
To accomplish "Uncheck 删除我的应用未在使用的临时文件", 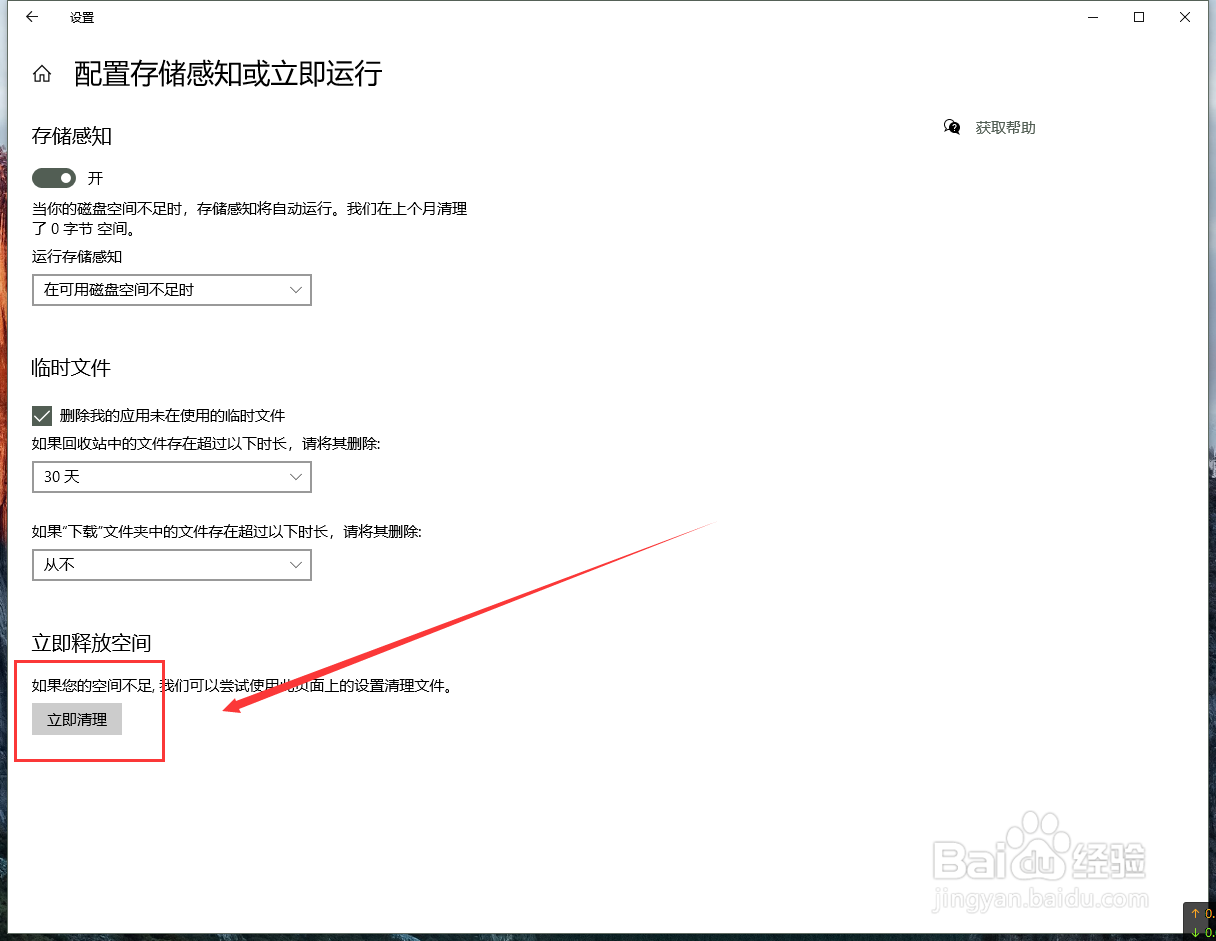I will click(41, 415).
